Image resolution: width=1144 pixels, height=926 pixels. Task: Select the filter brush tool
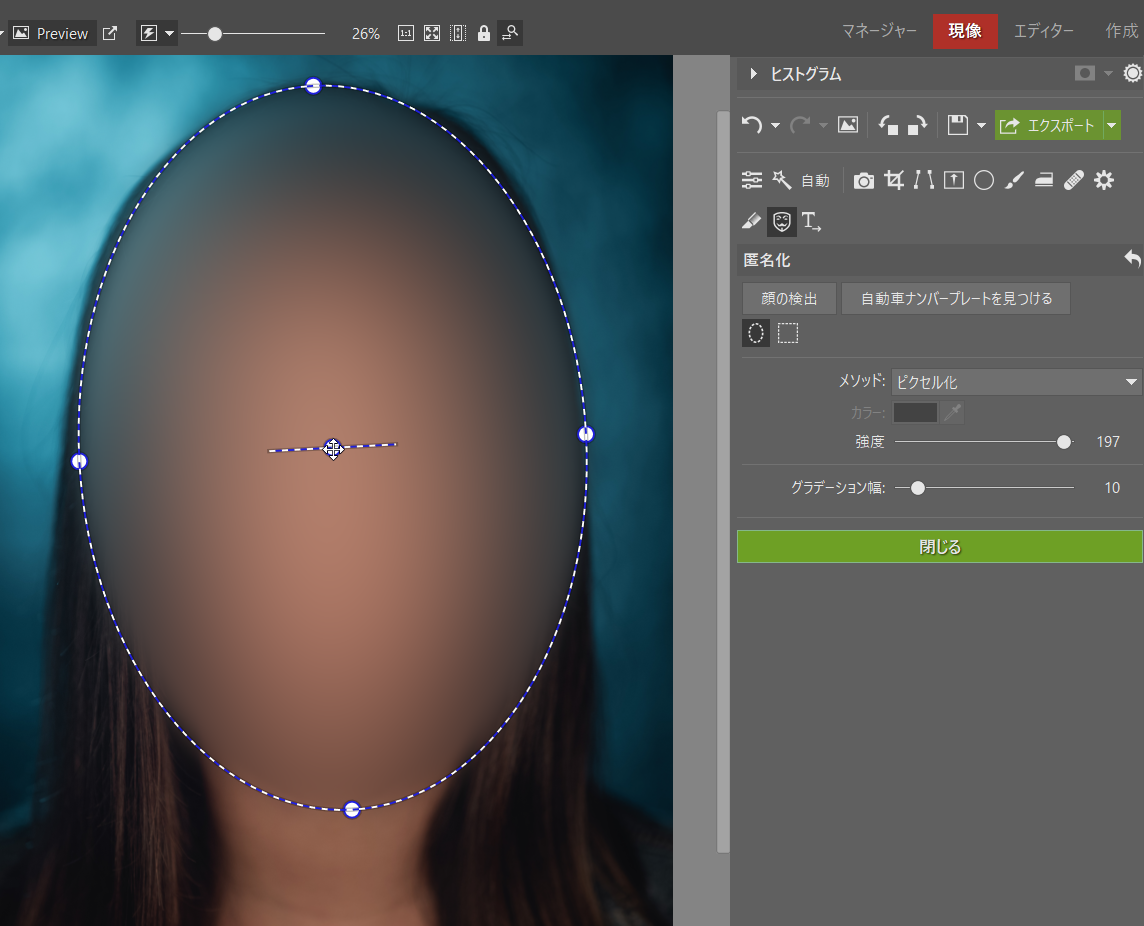(1014, 180)
